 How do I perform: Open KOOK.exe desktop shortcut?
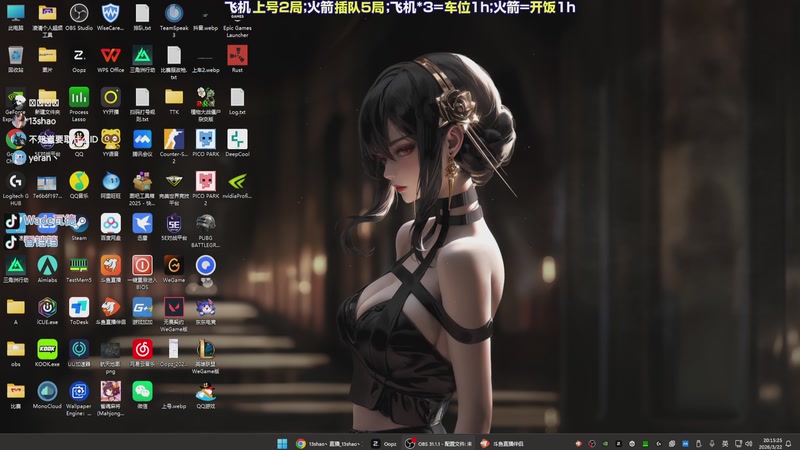[47, 349]
